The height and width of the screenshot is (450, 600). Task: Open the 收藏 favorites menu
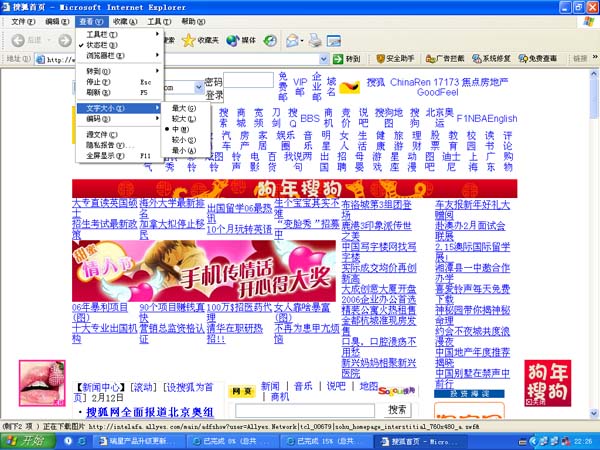[125, 21]
